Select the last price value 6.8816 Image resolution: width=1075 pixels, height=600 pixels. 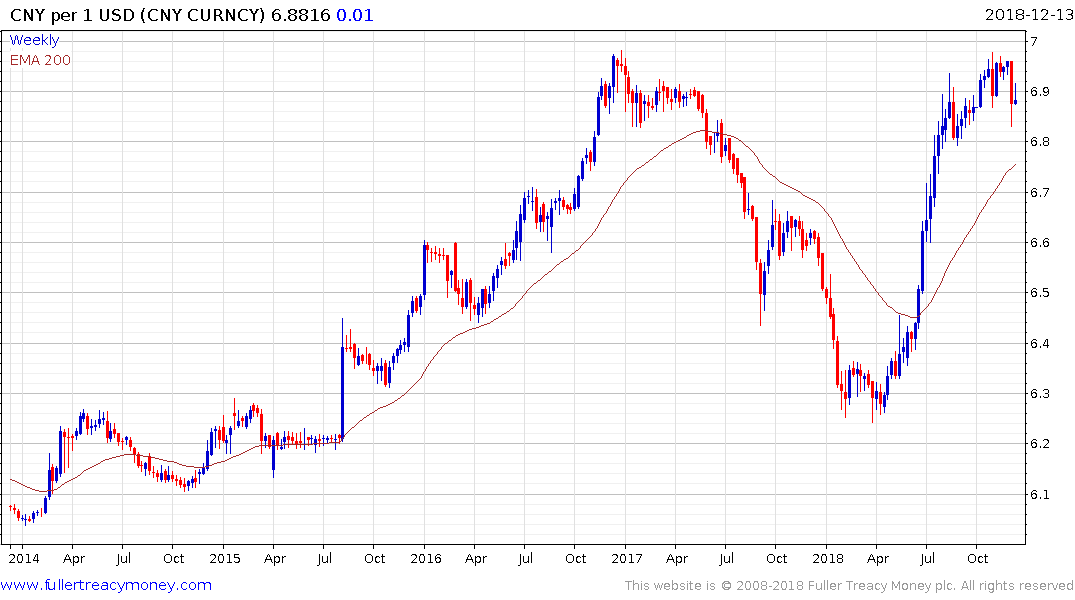click(x=301, y=15)
